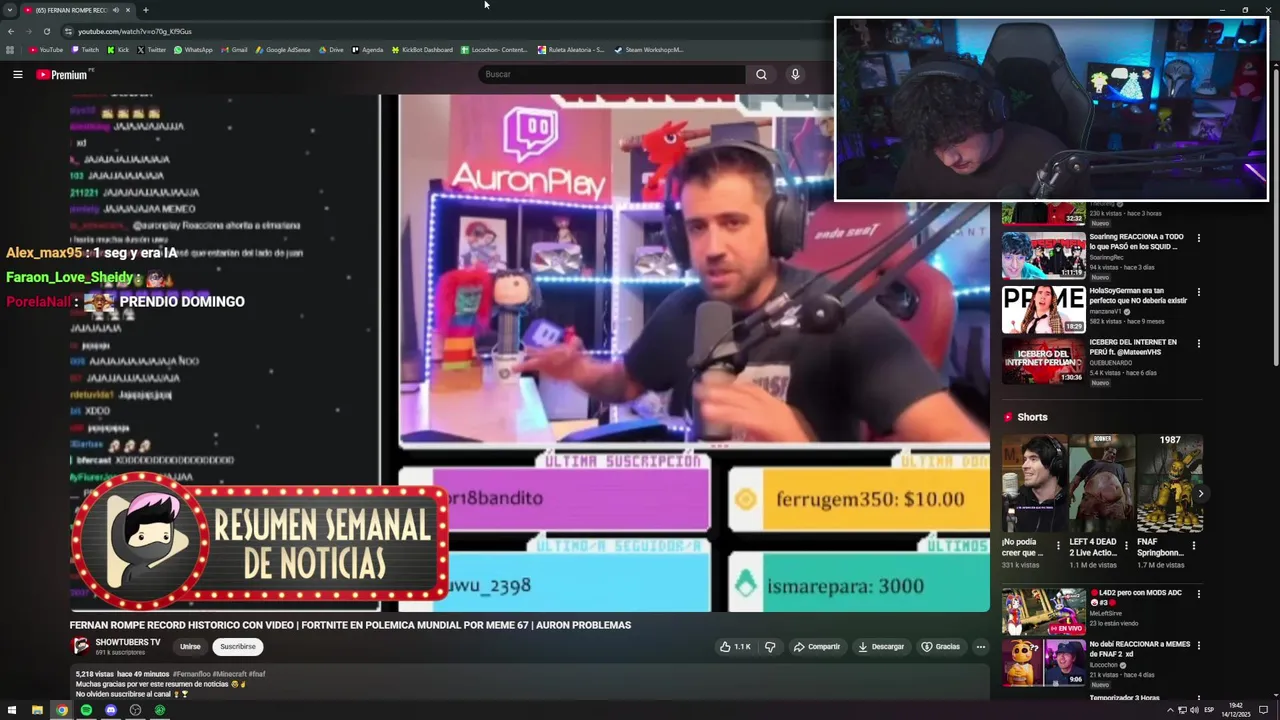Click the Unirse join button
Screen dimensions: 1280x720
pyautogui.click(x=190, y=647)
